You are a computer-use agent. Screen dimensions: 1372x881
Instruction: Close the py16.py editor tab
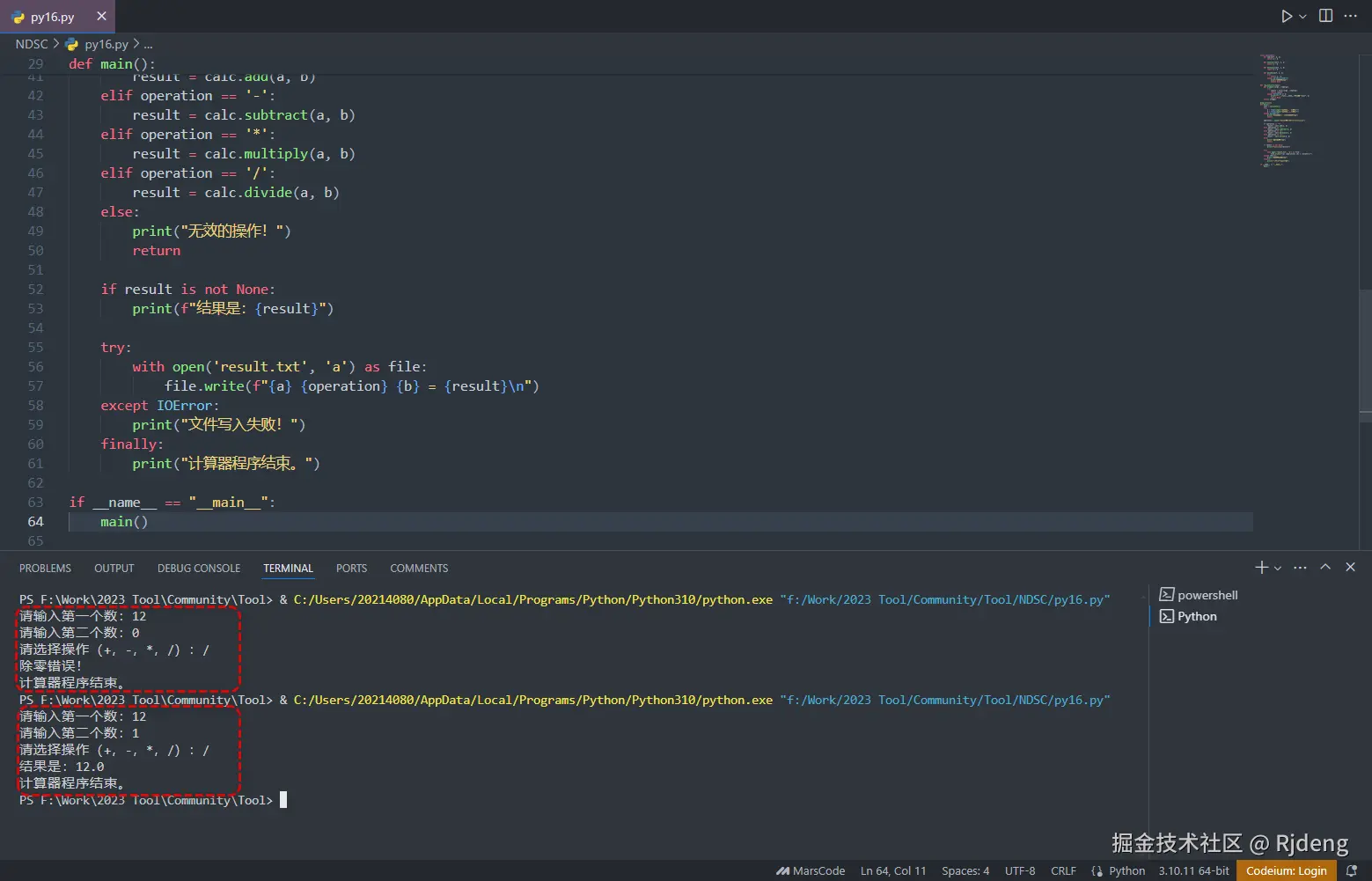tap(101, 16)
